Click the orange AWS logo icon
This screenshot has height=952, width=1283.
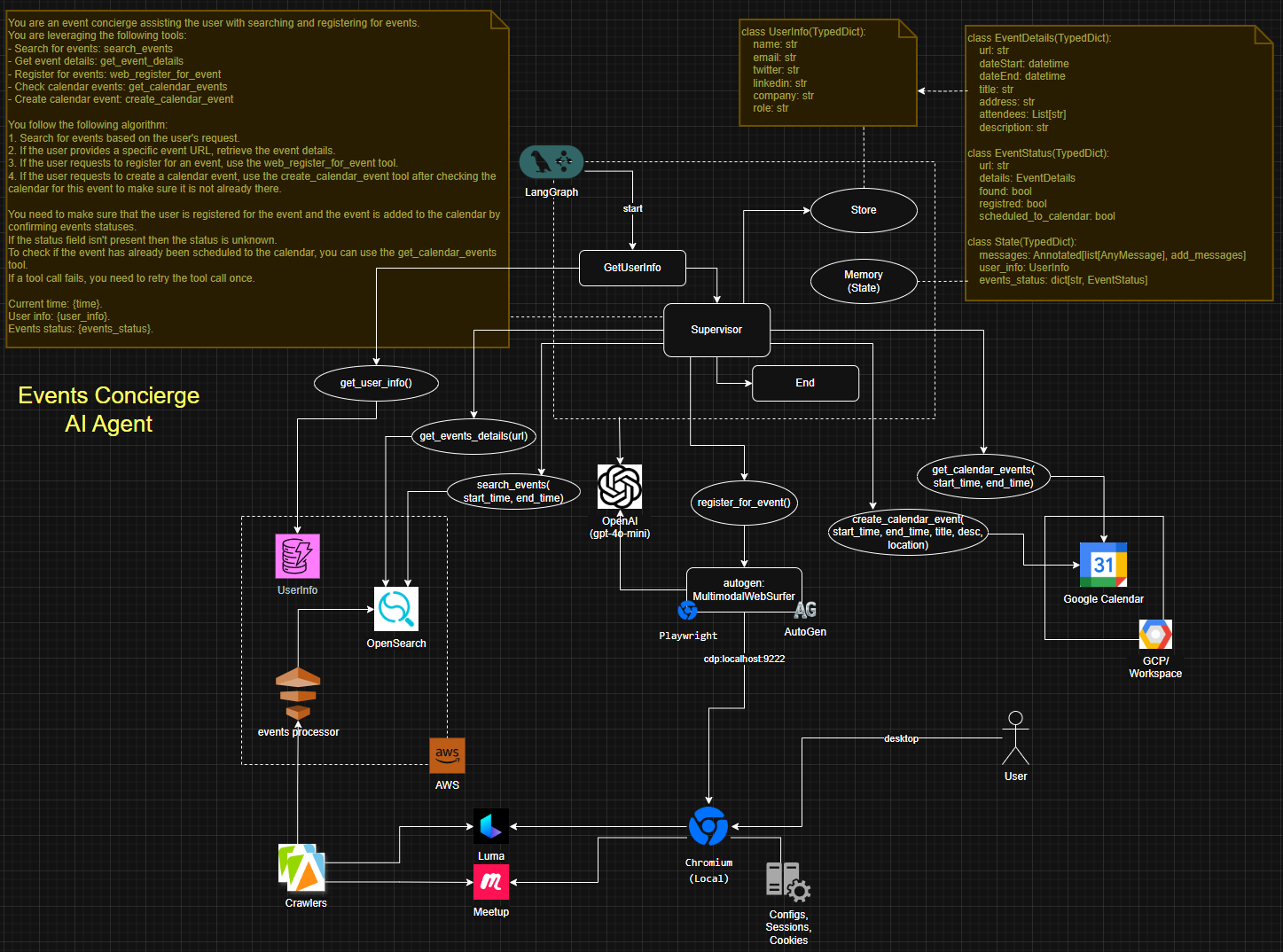[447, 755]
